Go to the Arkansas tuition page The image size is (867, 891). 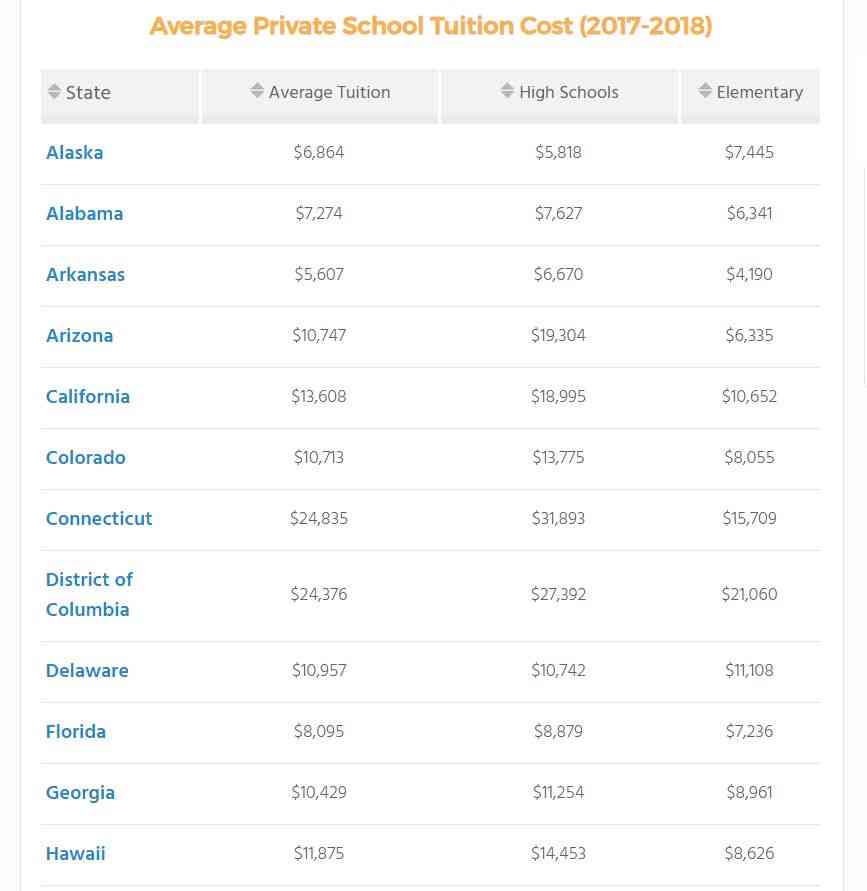tap(86, 275)
